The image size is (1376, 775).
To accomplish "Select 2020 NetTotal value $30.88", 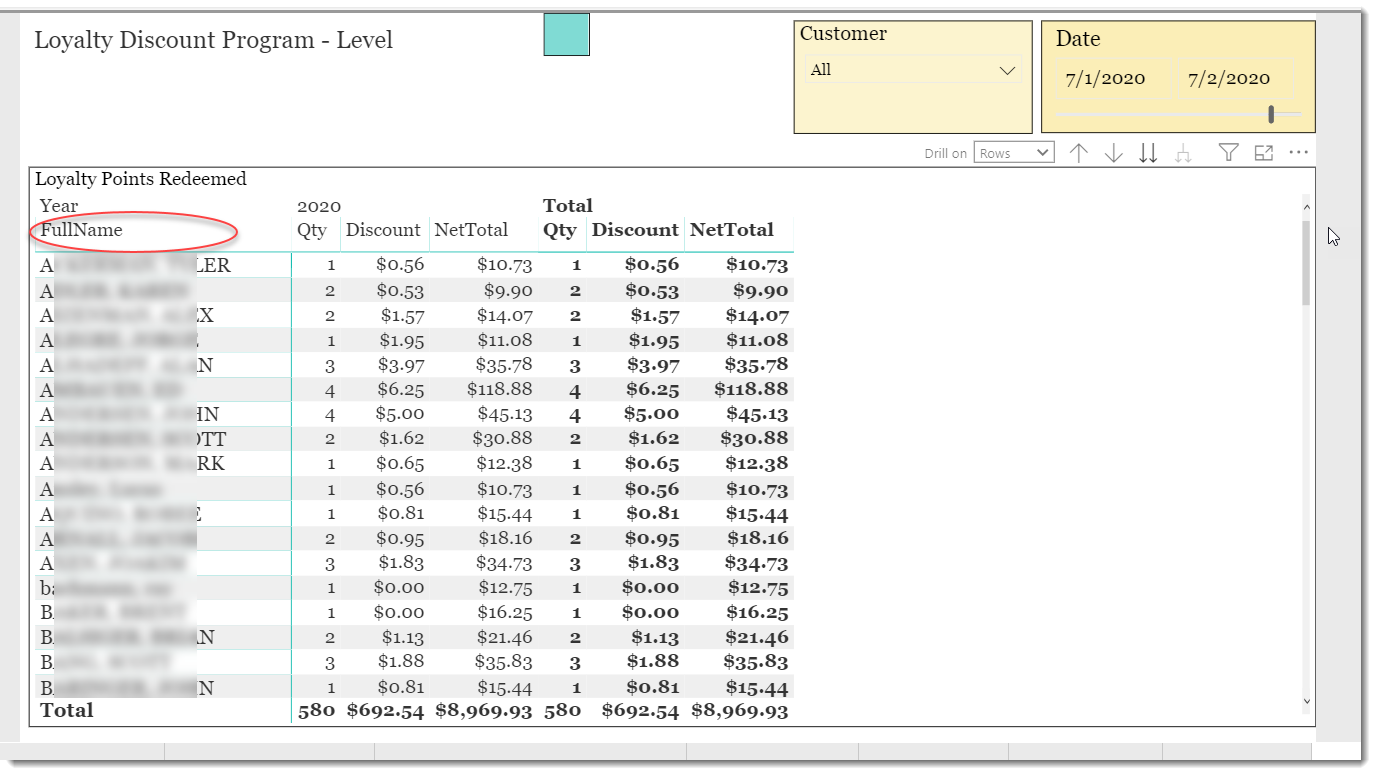I will click(x=504, y=439).
